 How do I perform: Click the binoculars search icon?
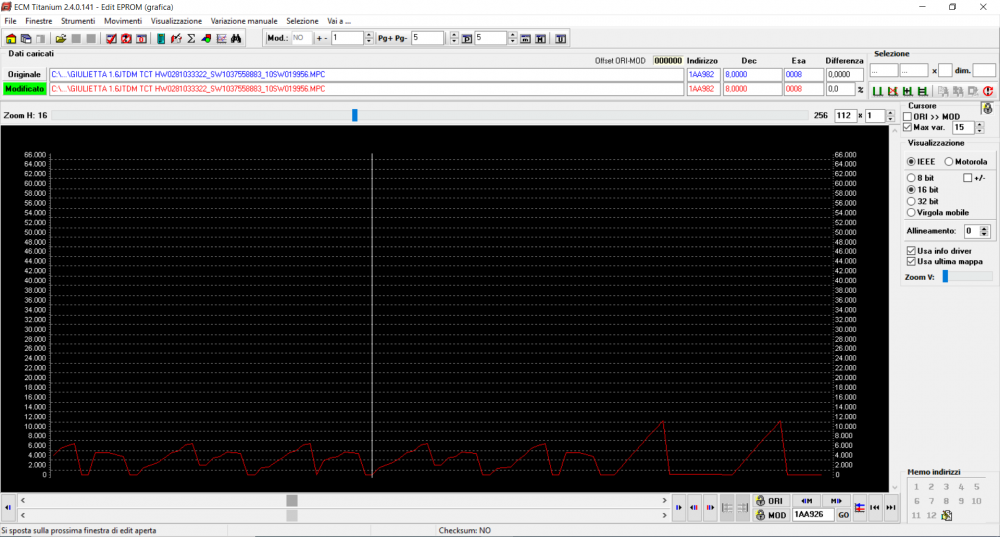237,38
